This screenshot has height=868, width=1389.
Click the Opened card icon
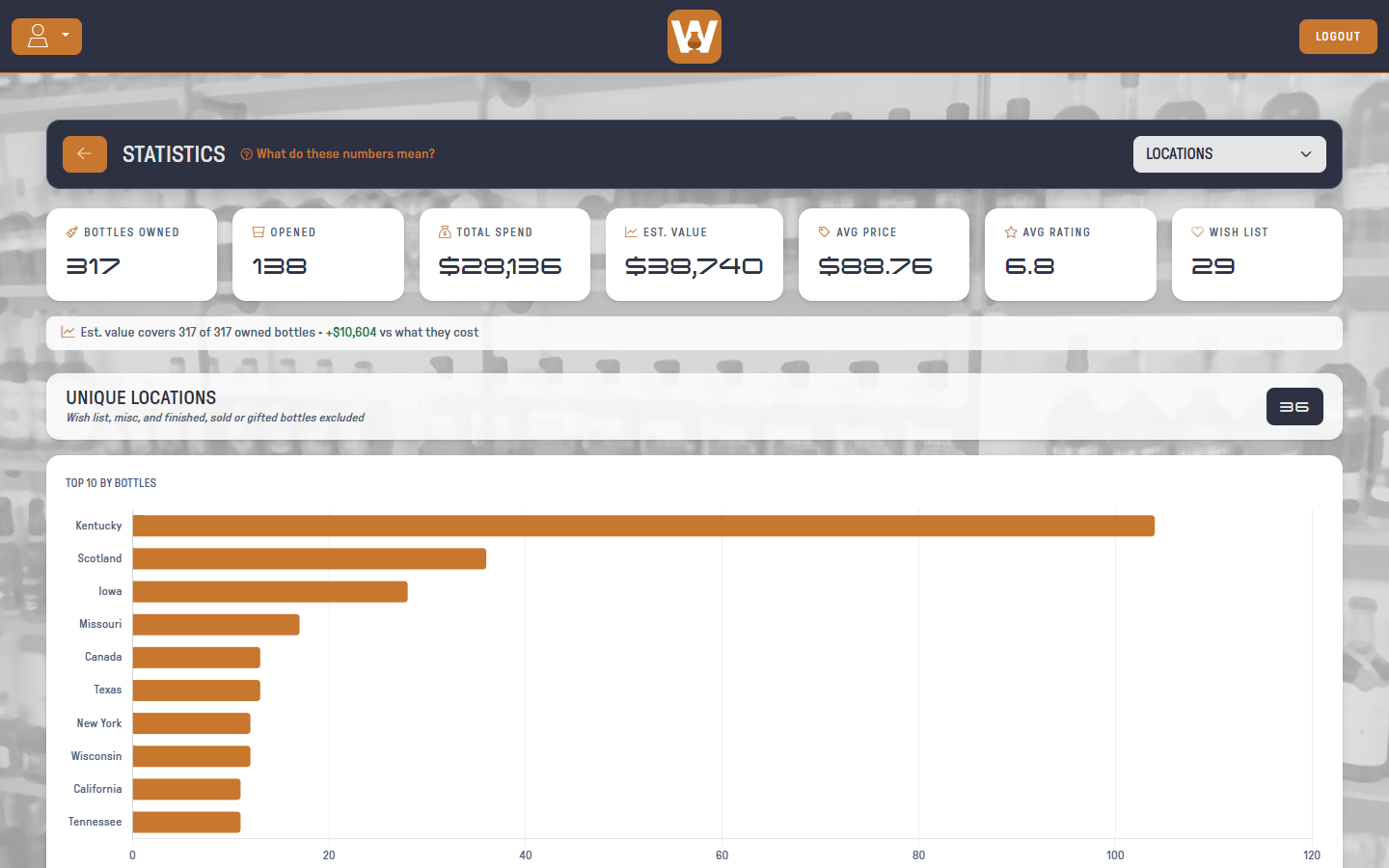259,232
